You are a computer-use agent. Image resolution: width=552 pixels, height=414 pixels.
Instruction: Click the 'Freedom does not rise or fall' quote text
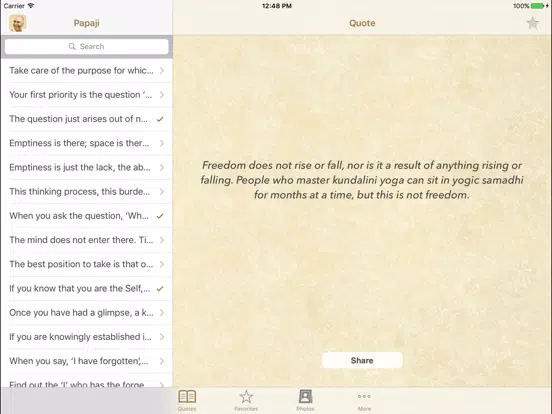[x=362, y=180]
